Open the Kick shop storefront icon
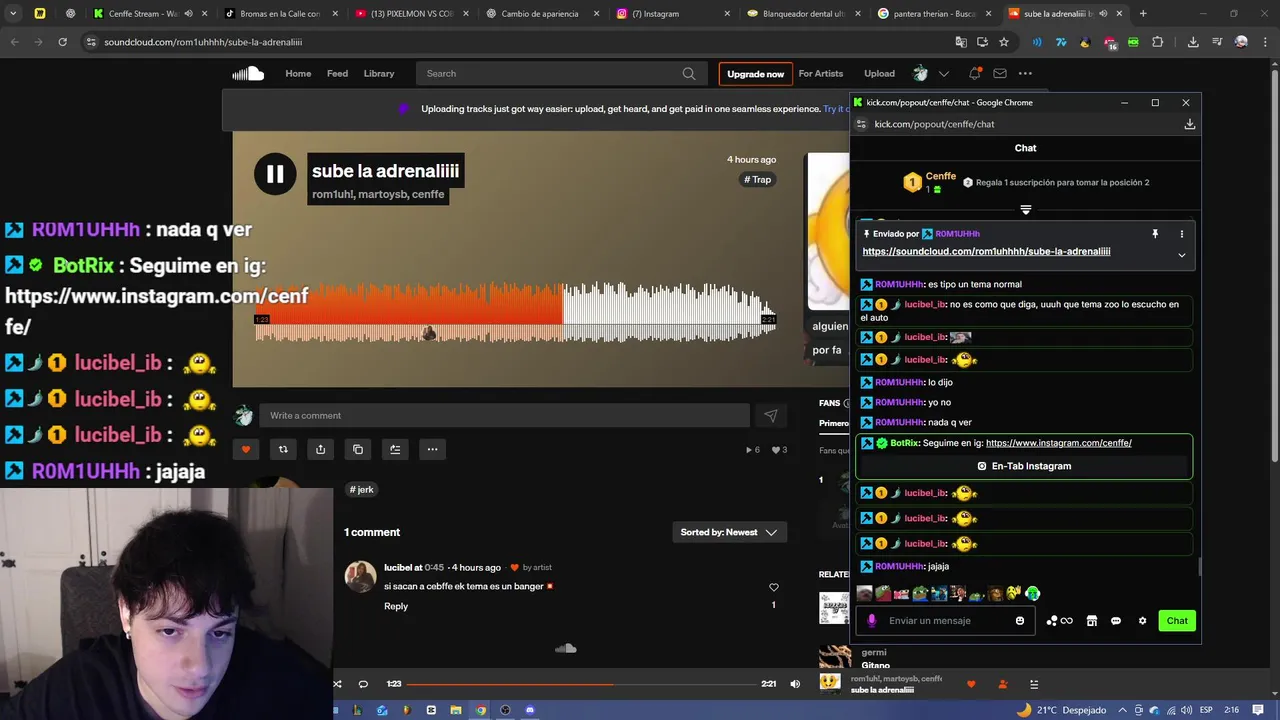Image resolution: width=1280 pixels, height=720 pixels. coord(1092,621)
